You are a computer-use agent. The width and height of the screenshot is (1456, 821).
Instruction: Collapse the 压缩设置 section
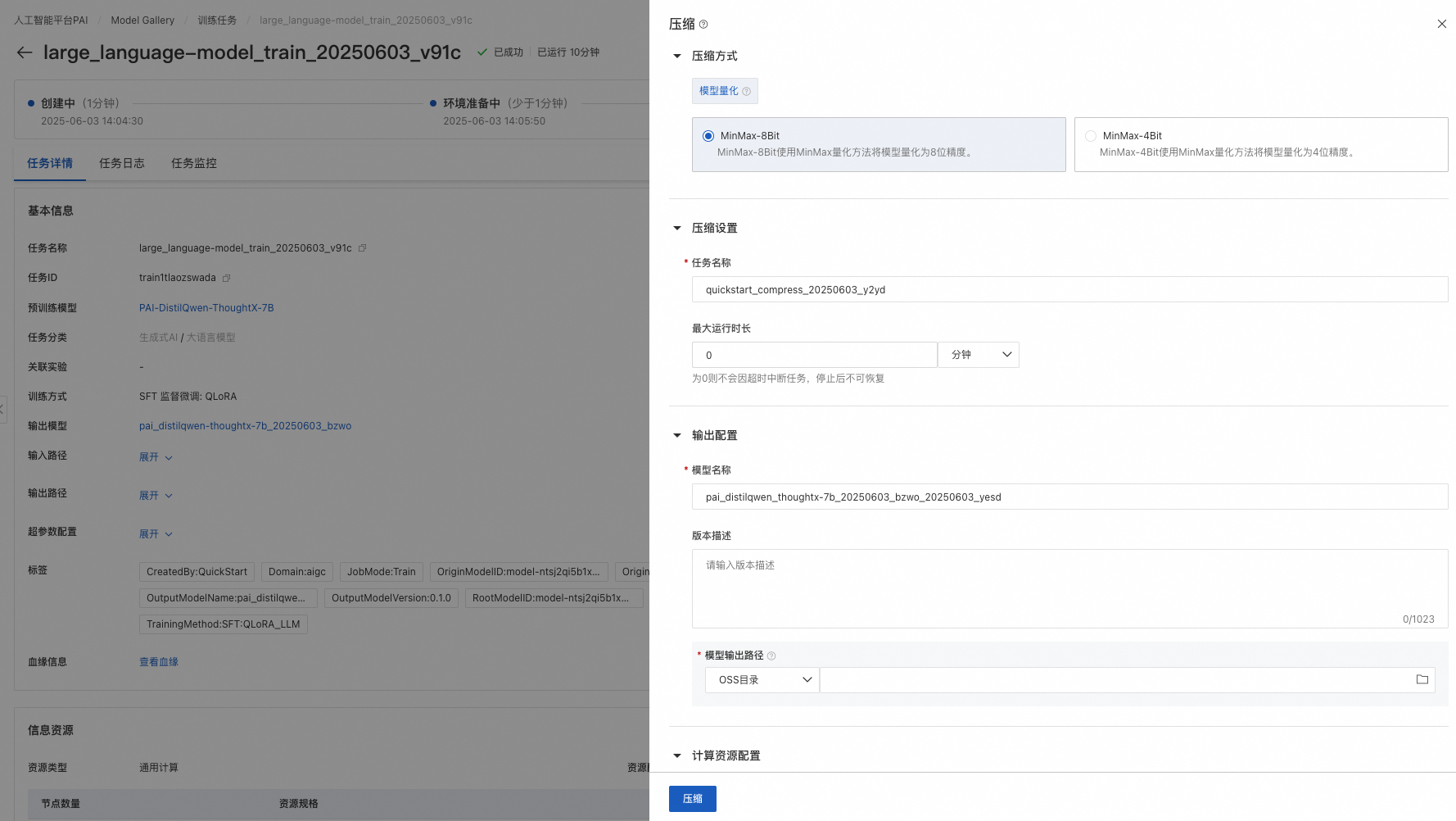[x=677, y=228]
